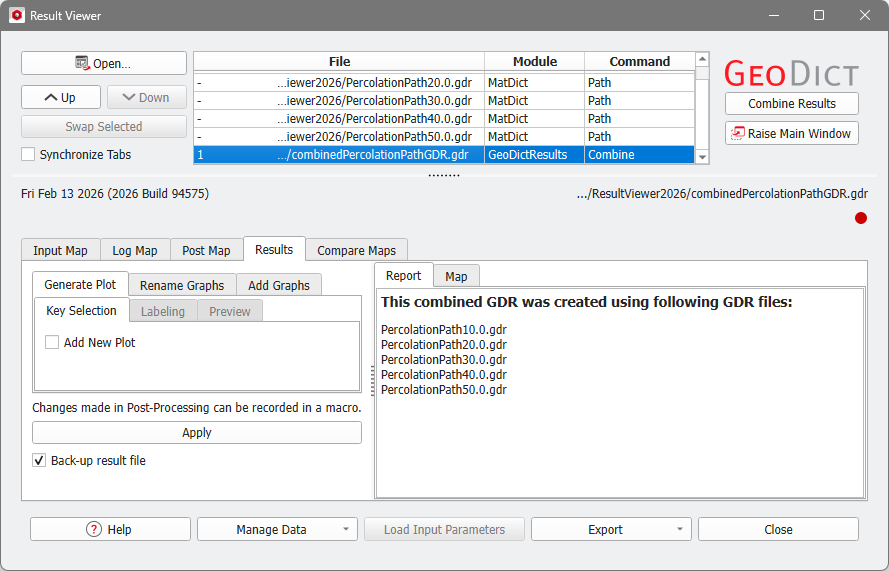This screenshot has height=571, width=889.
Task: Select the combinedPercolationPathGDR.gdr row
Action: click(444, 155)
